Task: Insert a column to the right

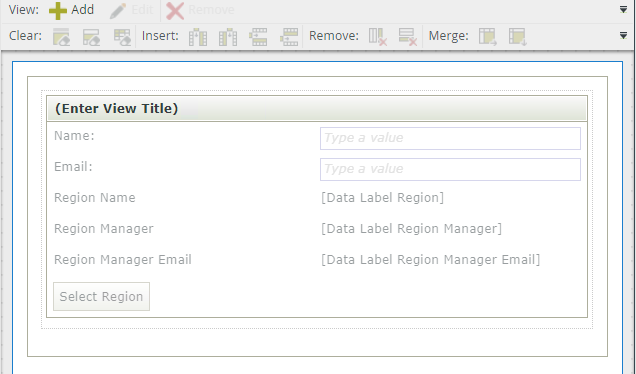Action: [x=228, y=37]
